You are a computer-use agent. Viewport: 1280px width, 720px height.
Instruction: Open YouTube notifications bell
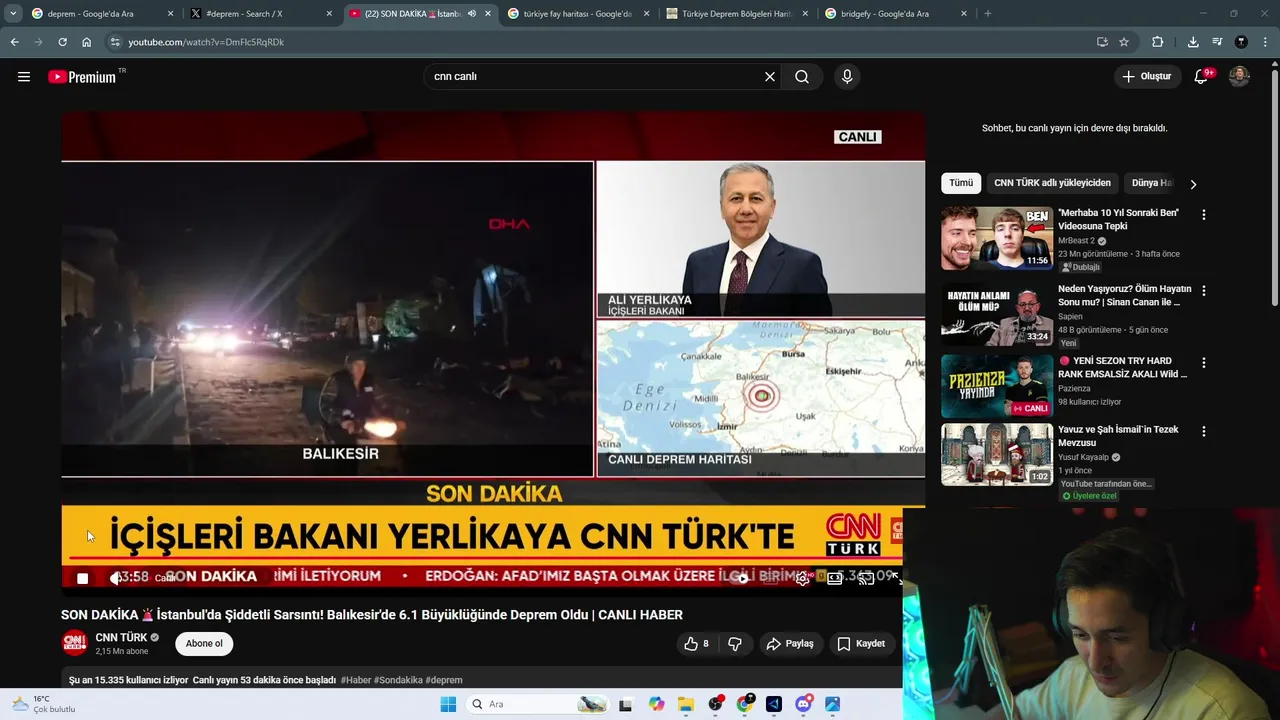(1202, 76)
